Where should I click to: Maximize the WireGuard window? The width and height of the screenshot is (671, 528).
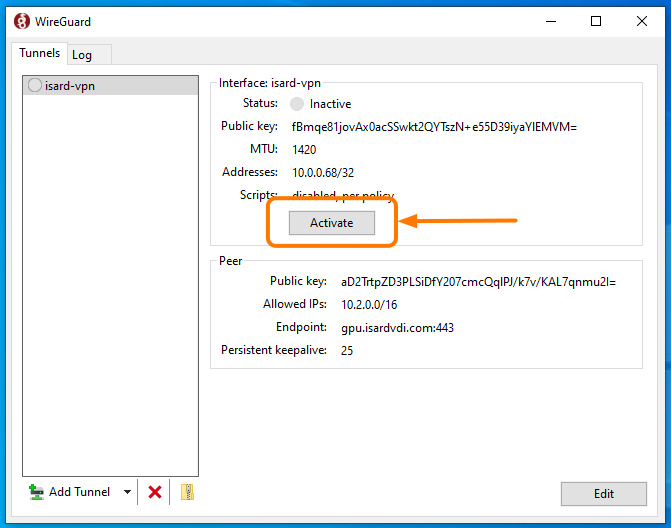596,21
